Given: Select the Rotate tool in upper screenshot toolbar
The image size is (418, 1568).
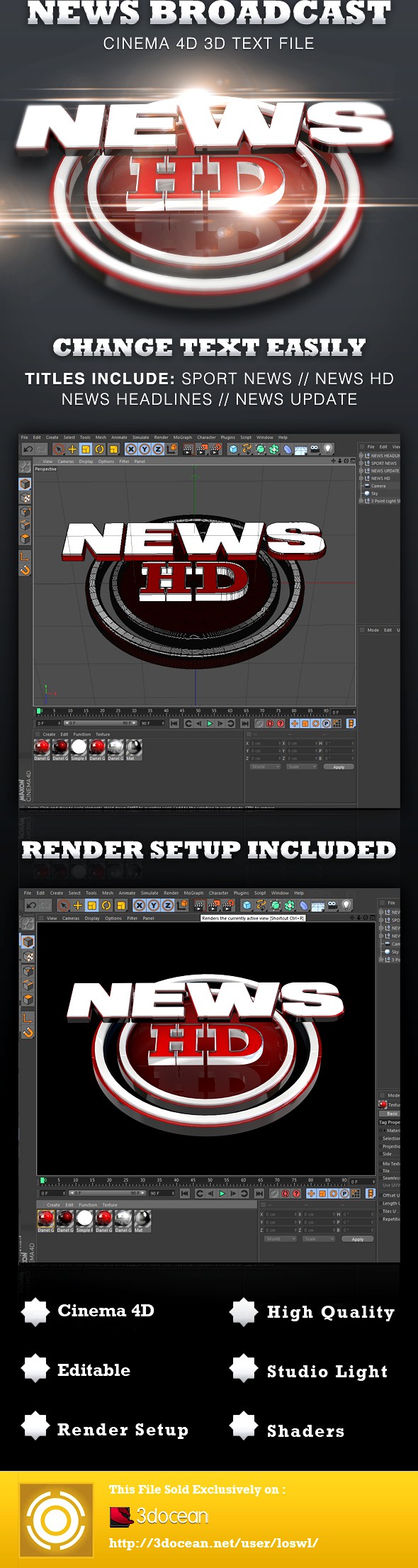Looking at the screenshot, I should coord(99,449).
